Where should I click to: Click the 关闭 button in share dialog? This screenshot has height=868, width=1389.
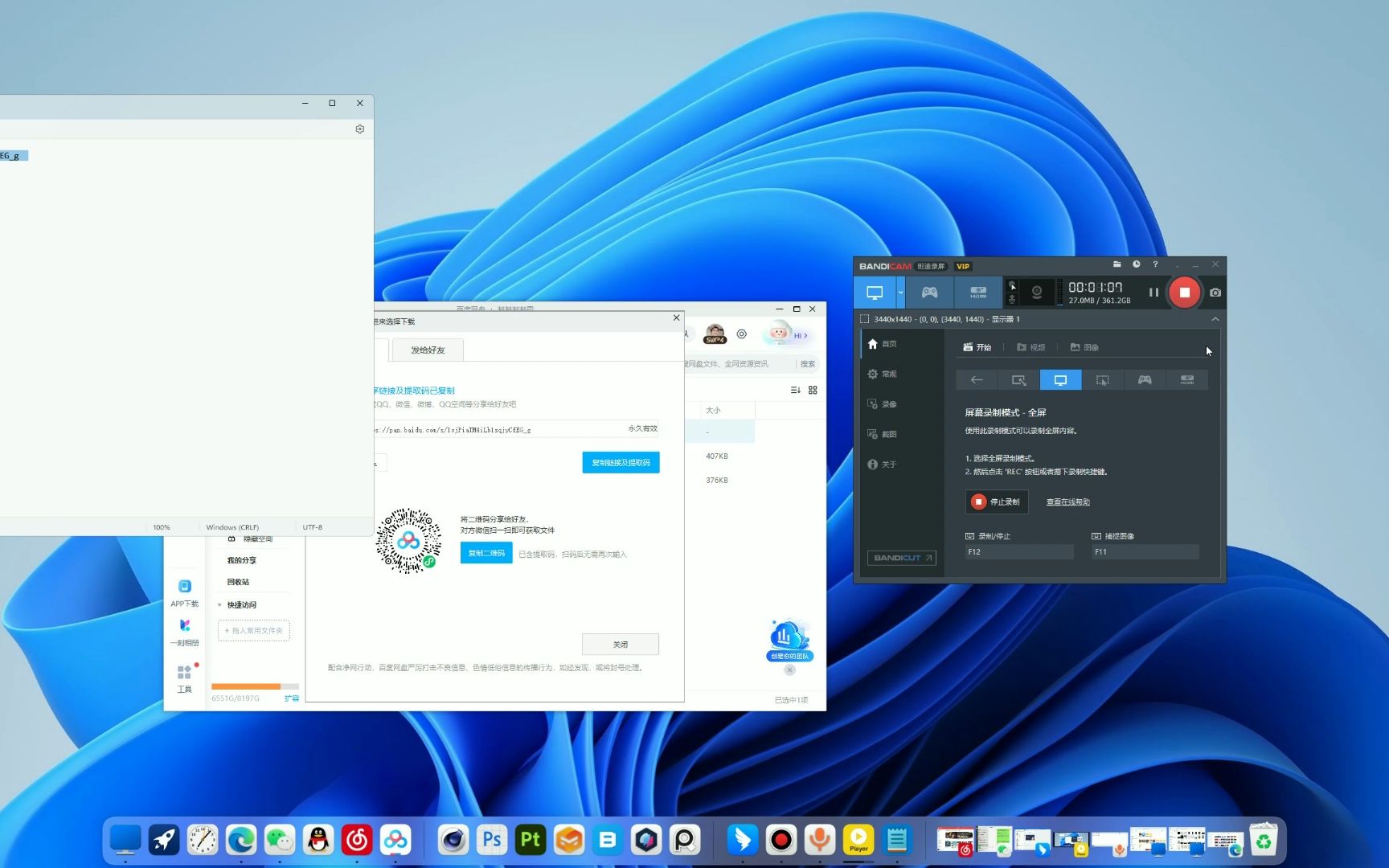(621, 645)
